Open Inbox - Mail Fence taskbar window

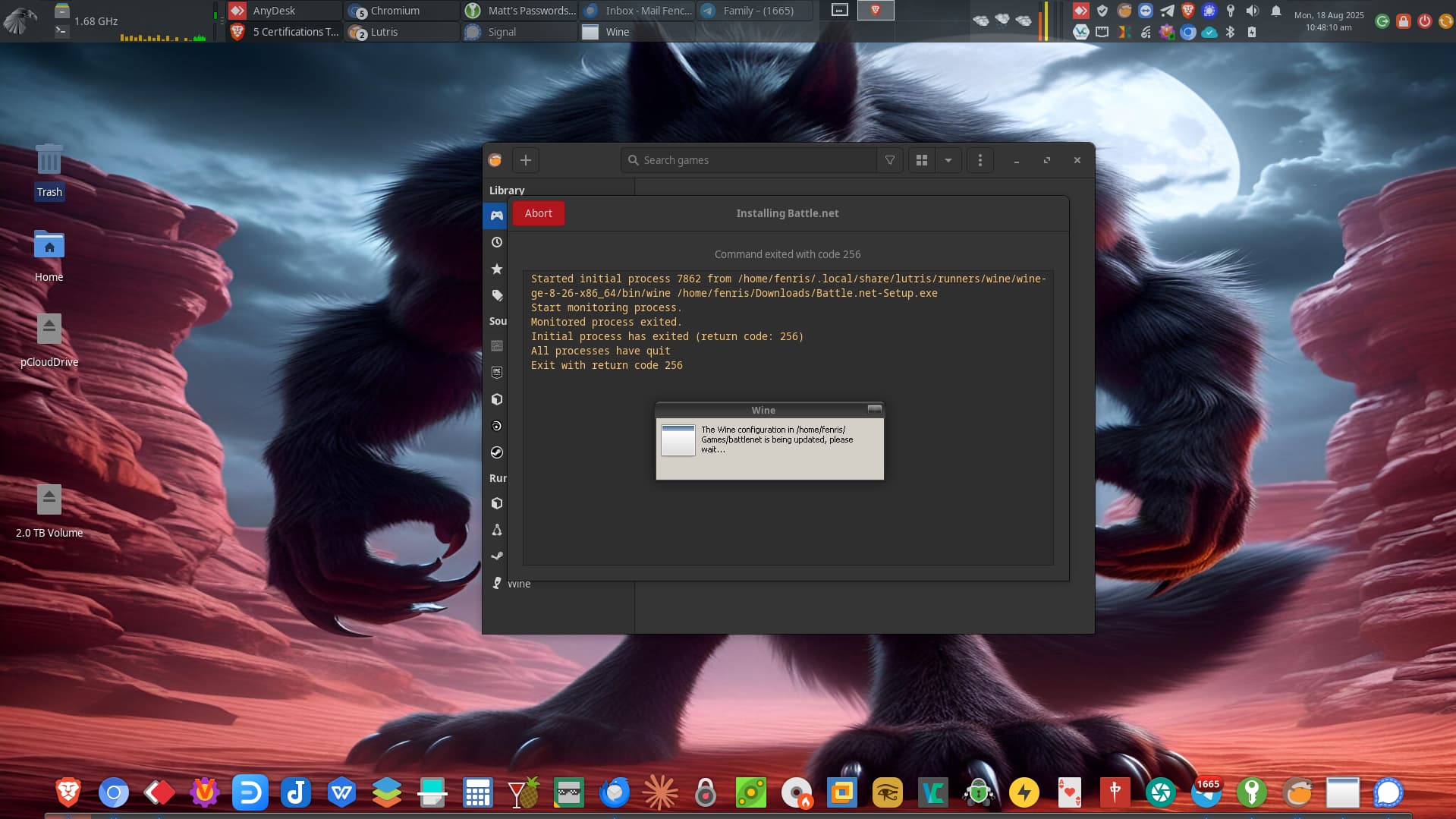point(637,11)
